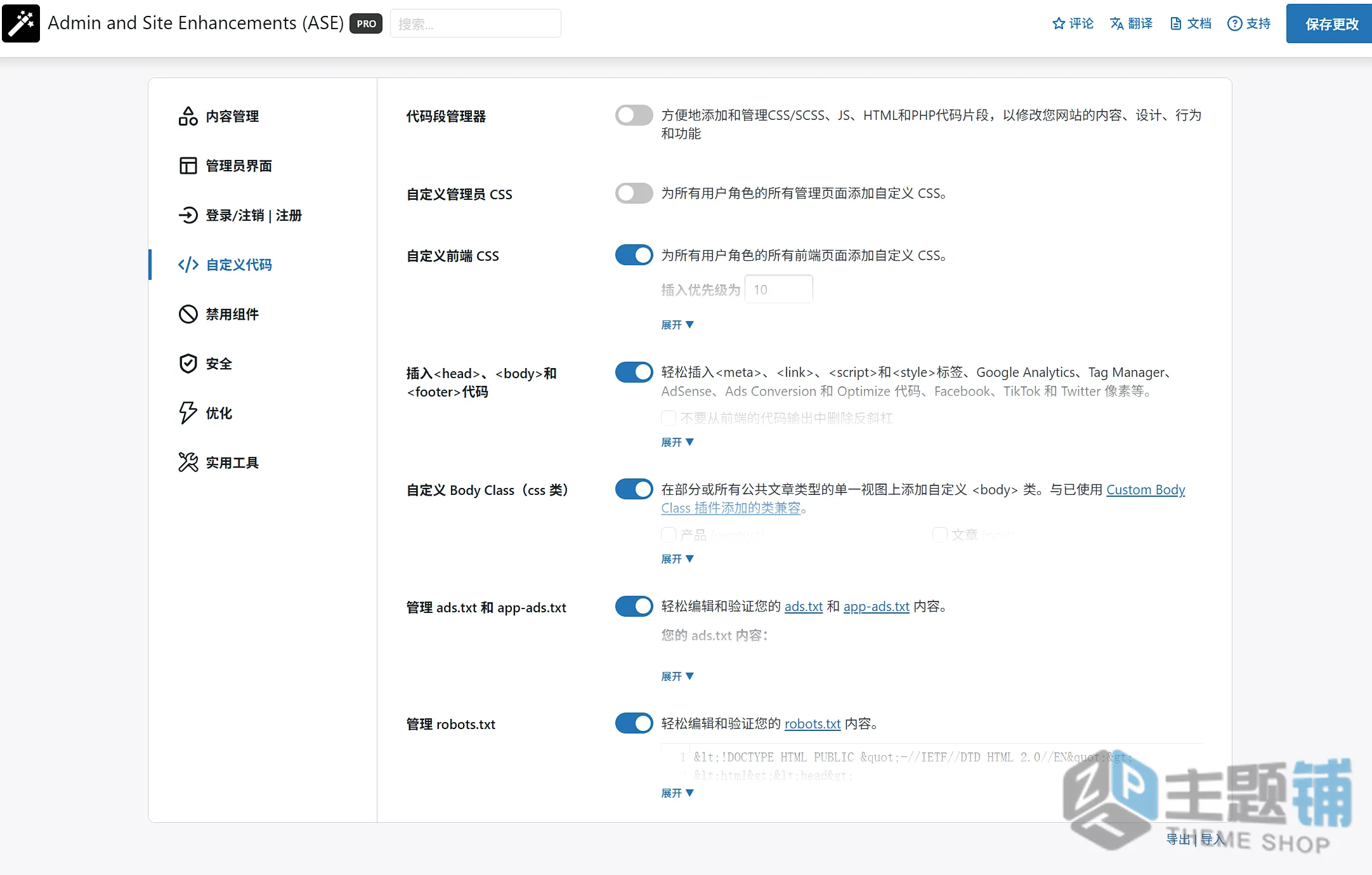Click the 自定义代码 code brackets icon
Viewport: 1372px width, 875px height.
click(x=188, y=265)
